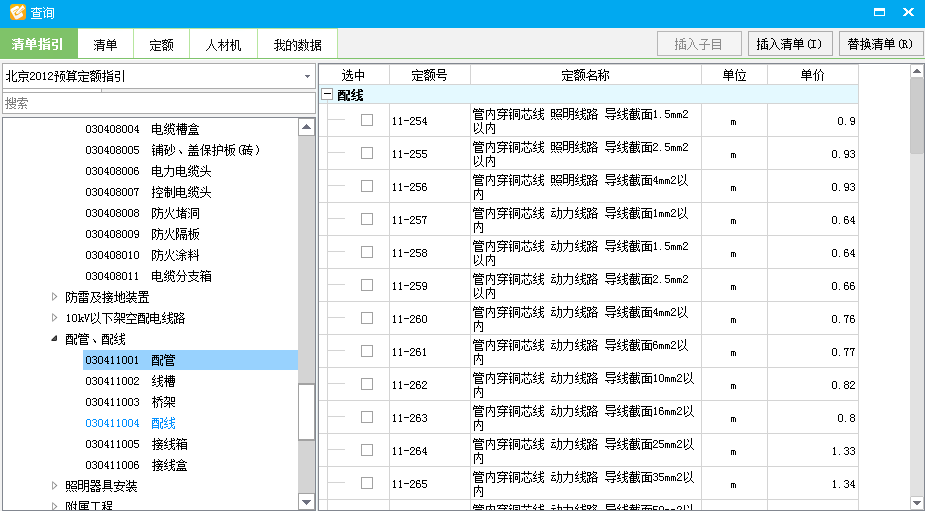Select tree item 030408006 电力电缆头

pyautogui.click(x=147, y=171)
